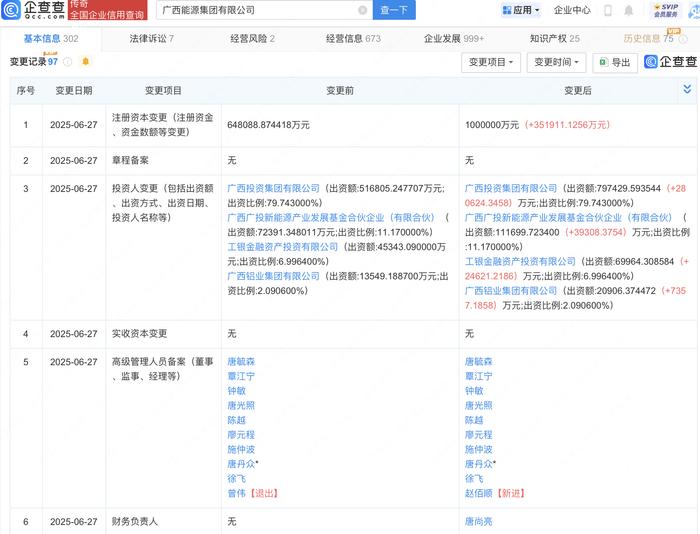Open 广西铝业集团有限公司 in 变更前 column

click(274, 276)
